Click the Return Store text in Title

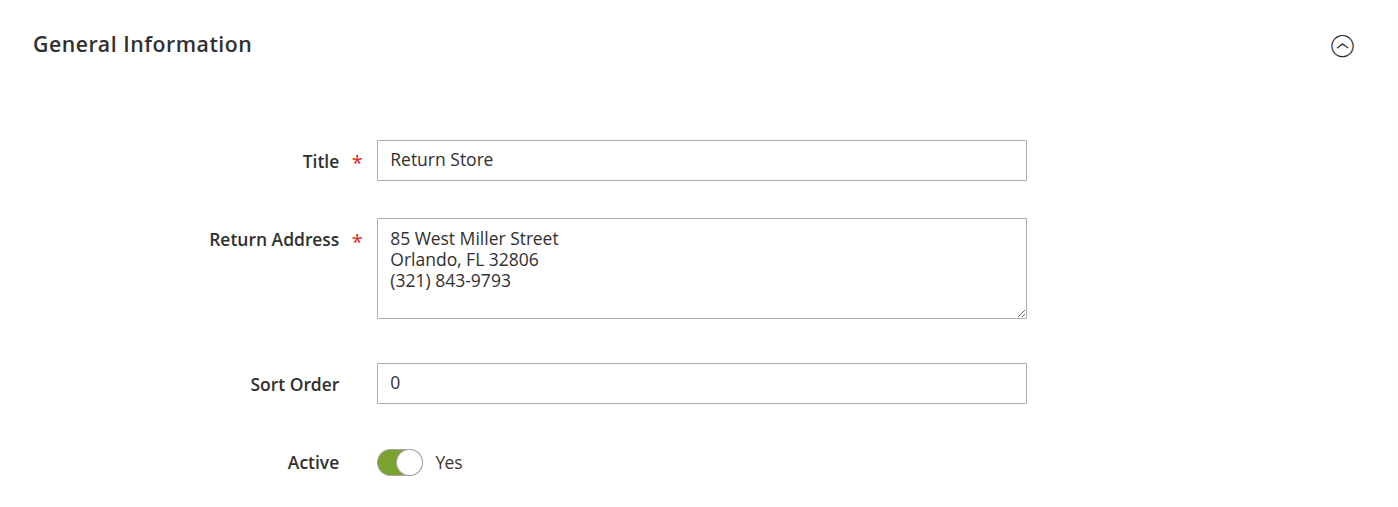[442, 160]
